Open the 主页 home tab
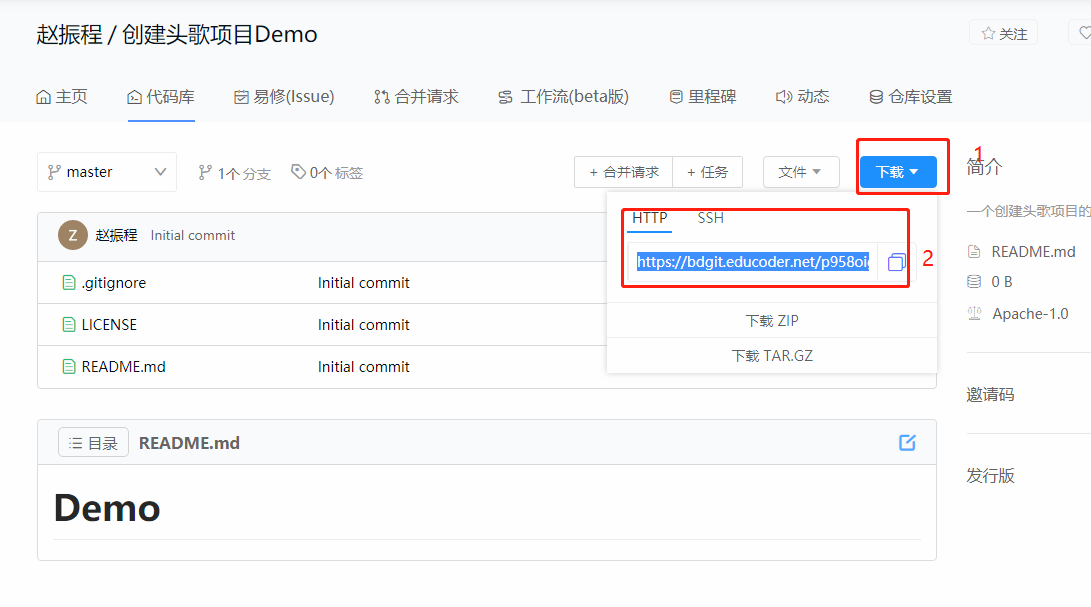Screen dimensions: 1091x607 (62, 97)
